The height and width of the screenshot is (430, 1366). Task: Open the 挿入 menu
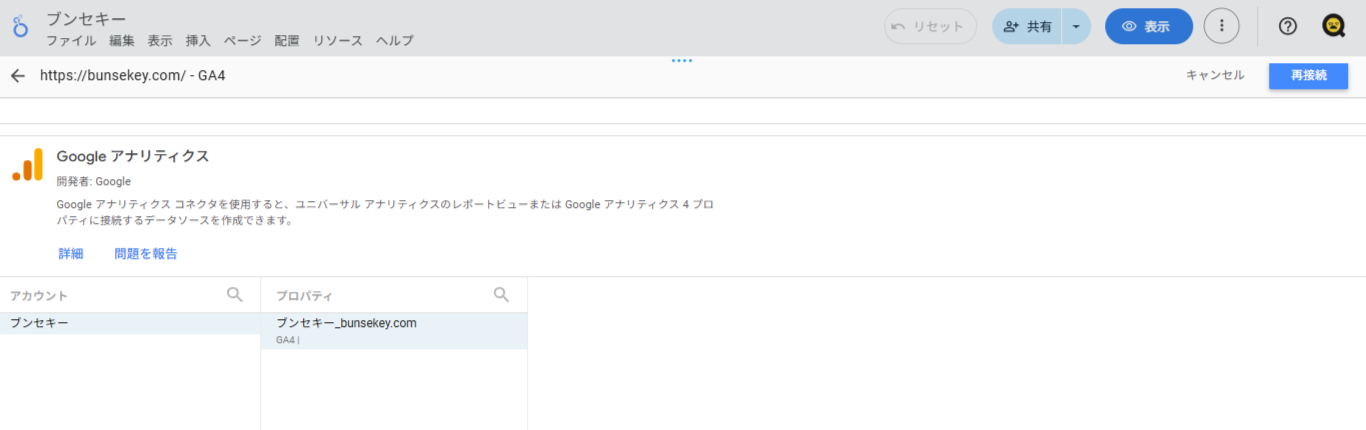(x=198, y=41)
